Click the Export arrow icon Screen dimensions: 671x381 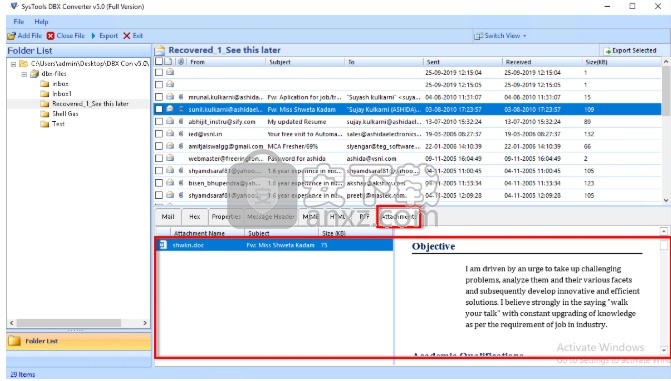(94, 36)
